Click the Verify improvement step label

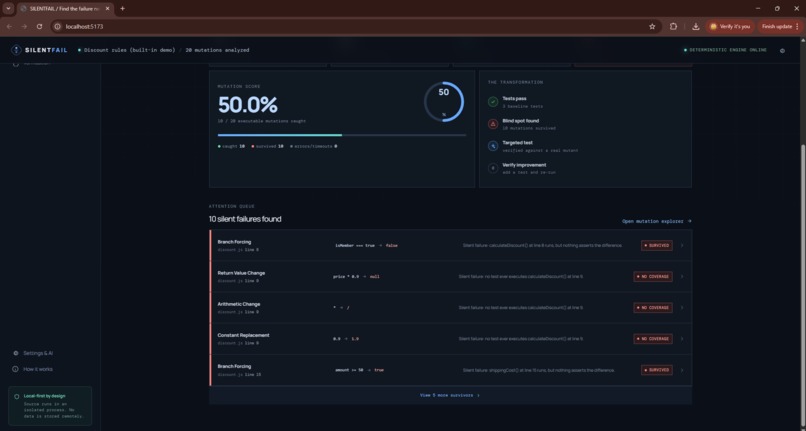point(524,165)
